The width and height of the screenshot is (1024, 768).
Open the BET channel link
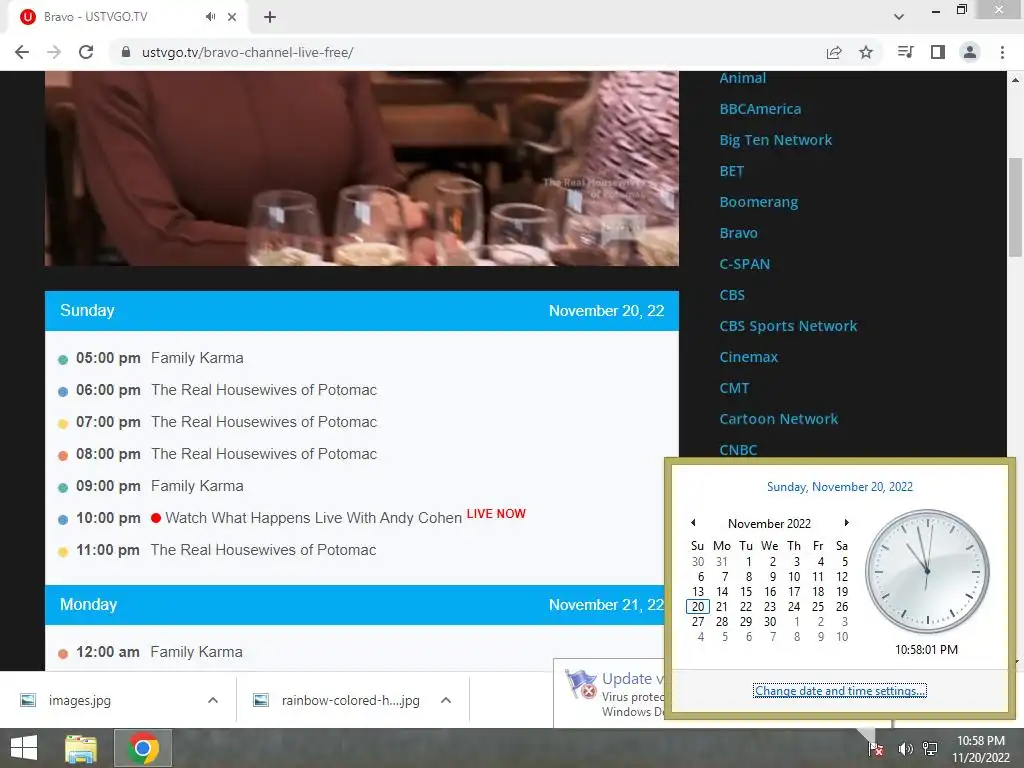[x=731, y=171]
